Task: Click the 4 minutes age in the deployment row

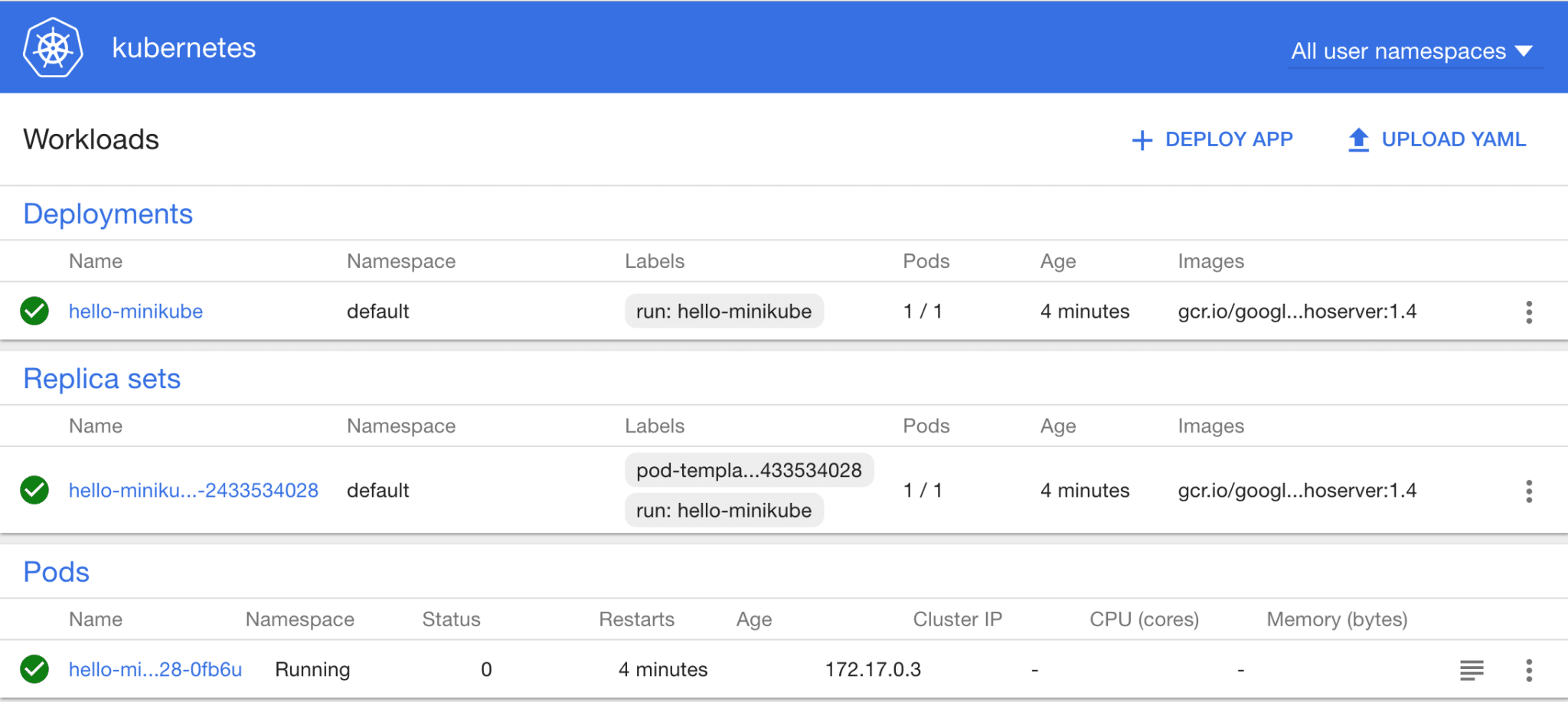Action: 1085,312
